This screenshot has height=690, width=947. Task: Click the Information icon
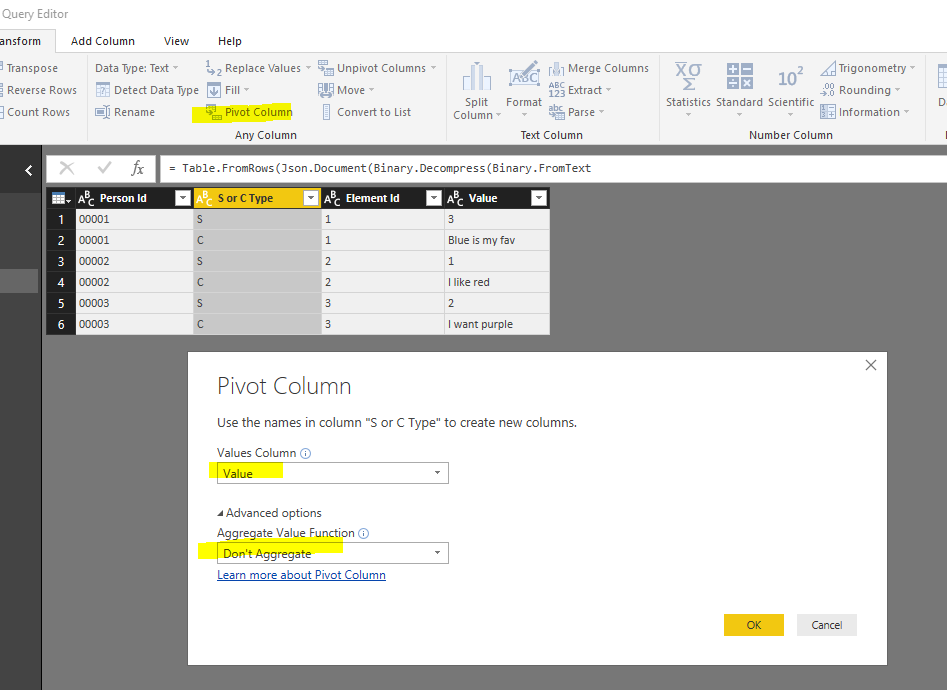tap(828, 112)
